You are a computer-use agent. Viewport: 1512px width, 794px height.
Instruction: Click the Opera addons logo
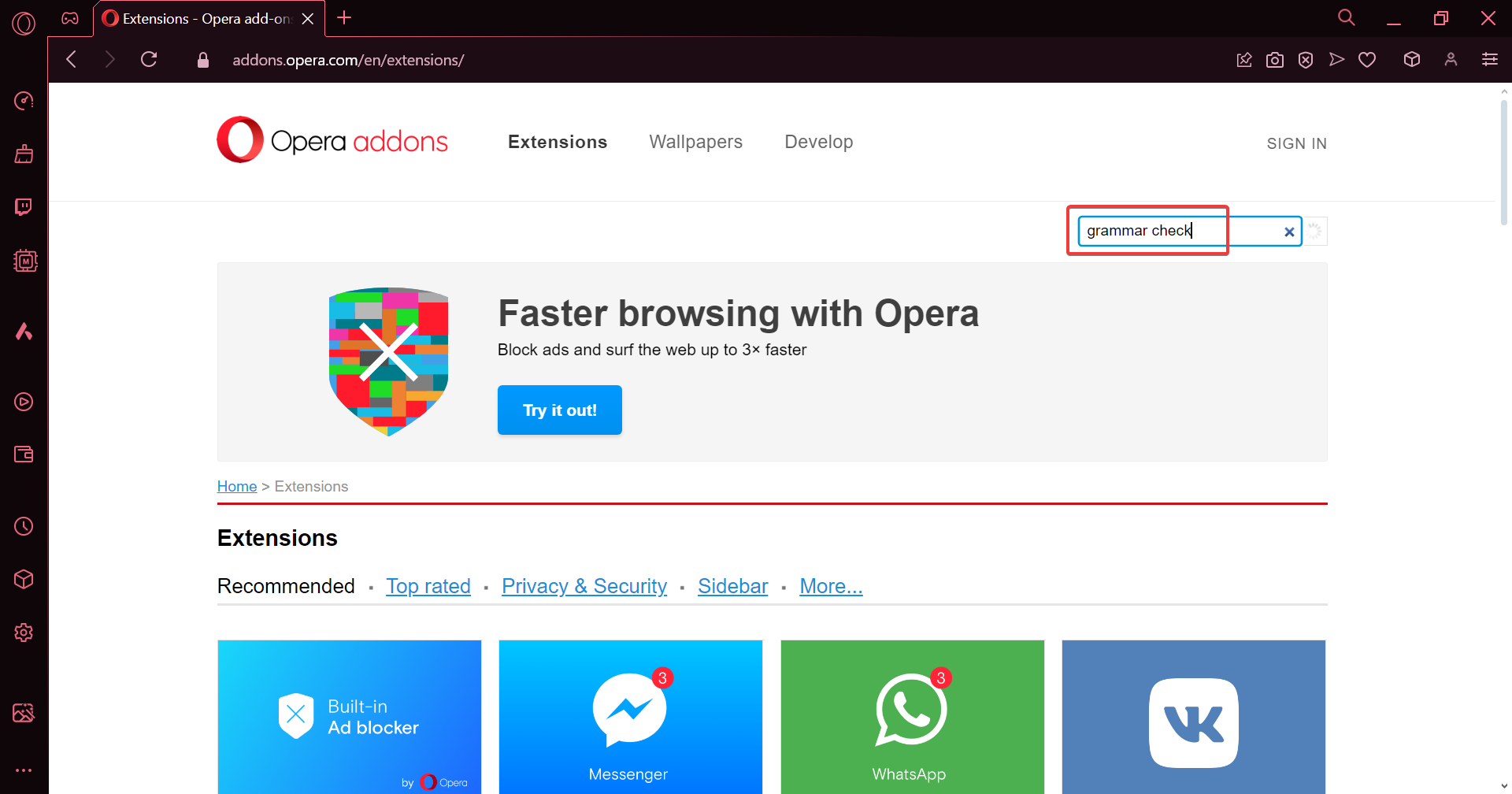tap(332, 140)
